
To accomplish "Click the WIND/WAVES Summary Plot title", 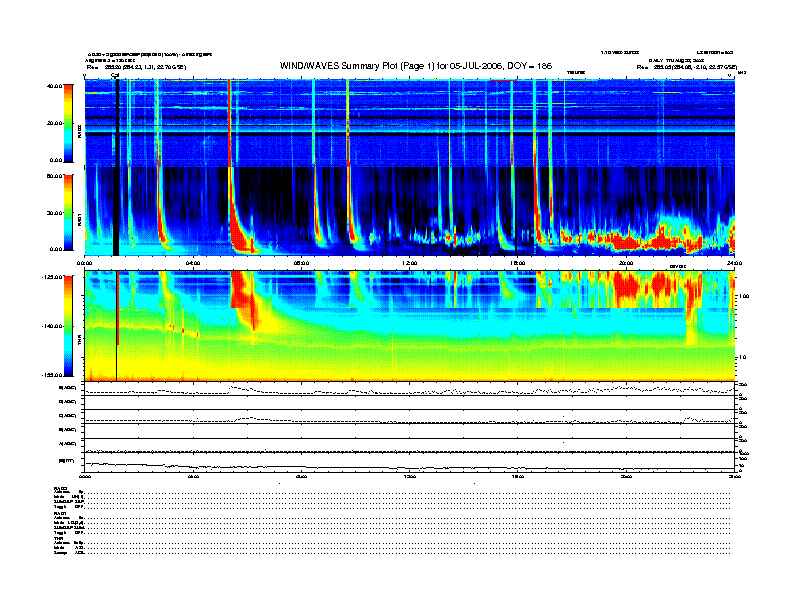I will (x=416, y=66).
